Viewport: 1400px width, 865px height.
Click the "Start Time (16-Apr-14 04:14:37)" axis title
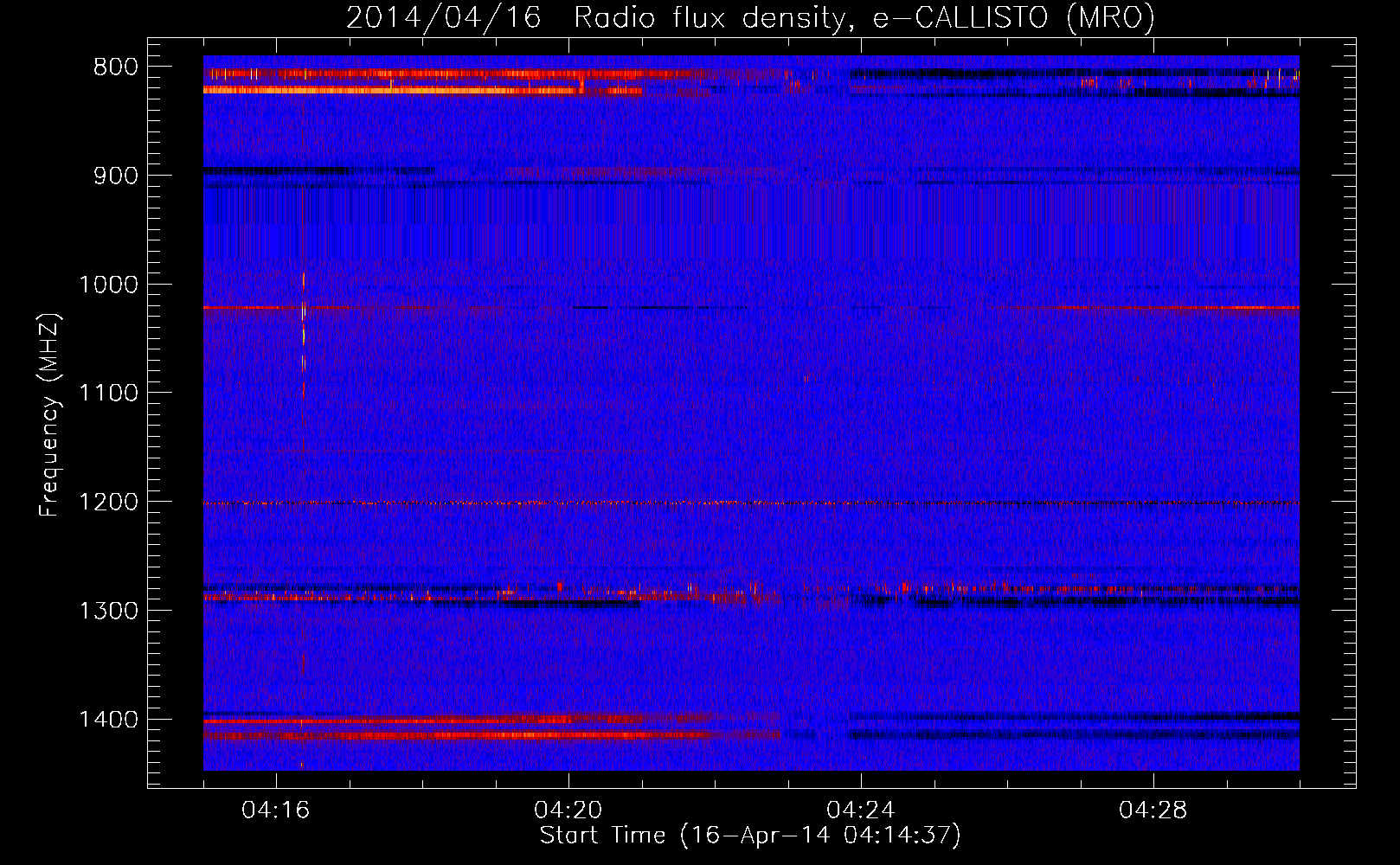750,836
